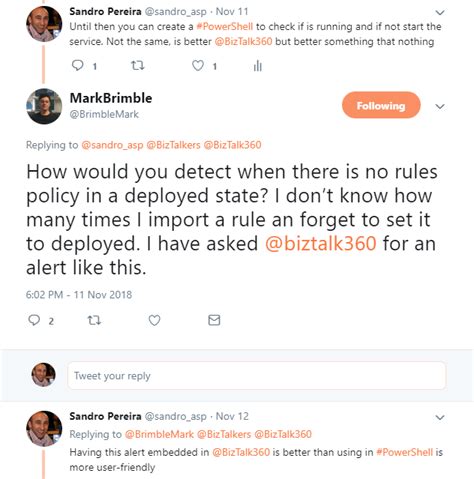Toggle the Following button for MarkBrimble
The image size is (474, 479).
[x=381, y=105]
